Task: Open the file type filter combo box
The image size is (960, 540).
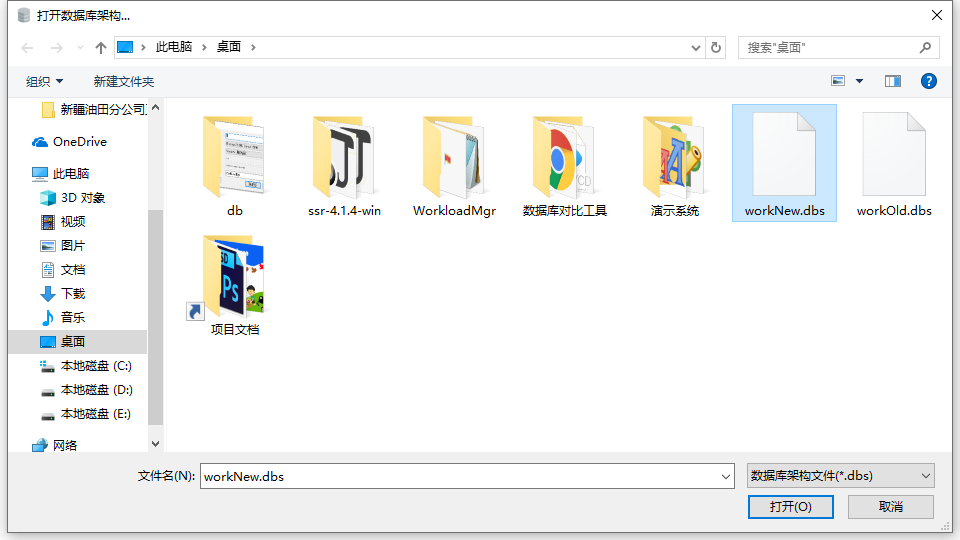Action: [x=840, y=476]
